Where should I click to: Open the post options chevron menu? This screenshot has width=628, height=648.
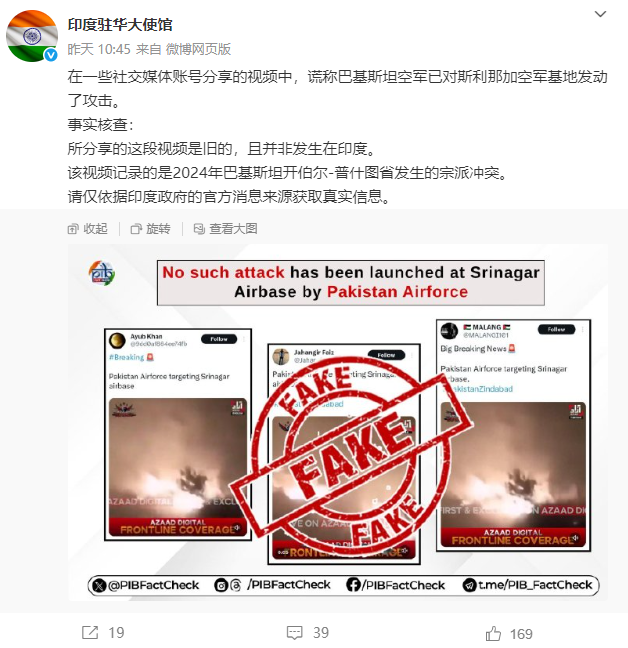point(600,14)
